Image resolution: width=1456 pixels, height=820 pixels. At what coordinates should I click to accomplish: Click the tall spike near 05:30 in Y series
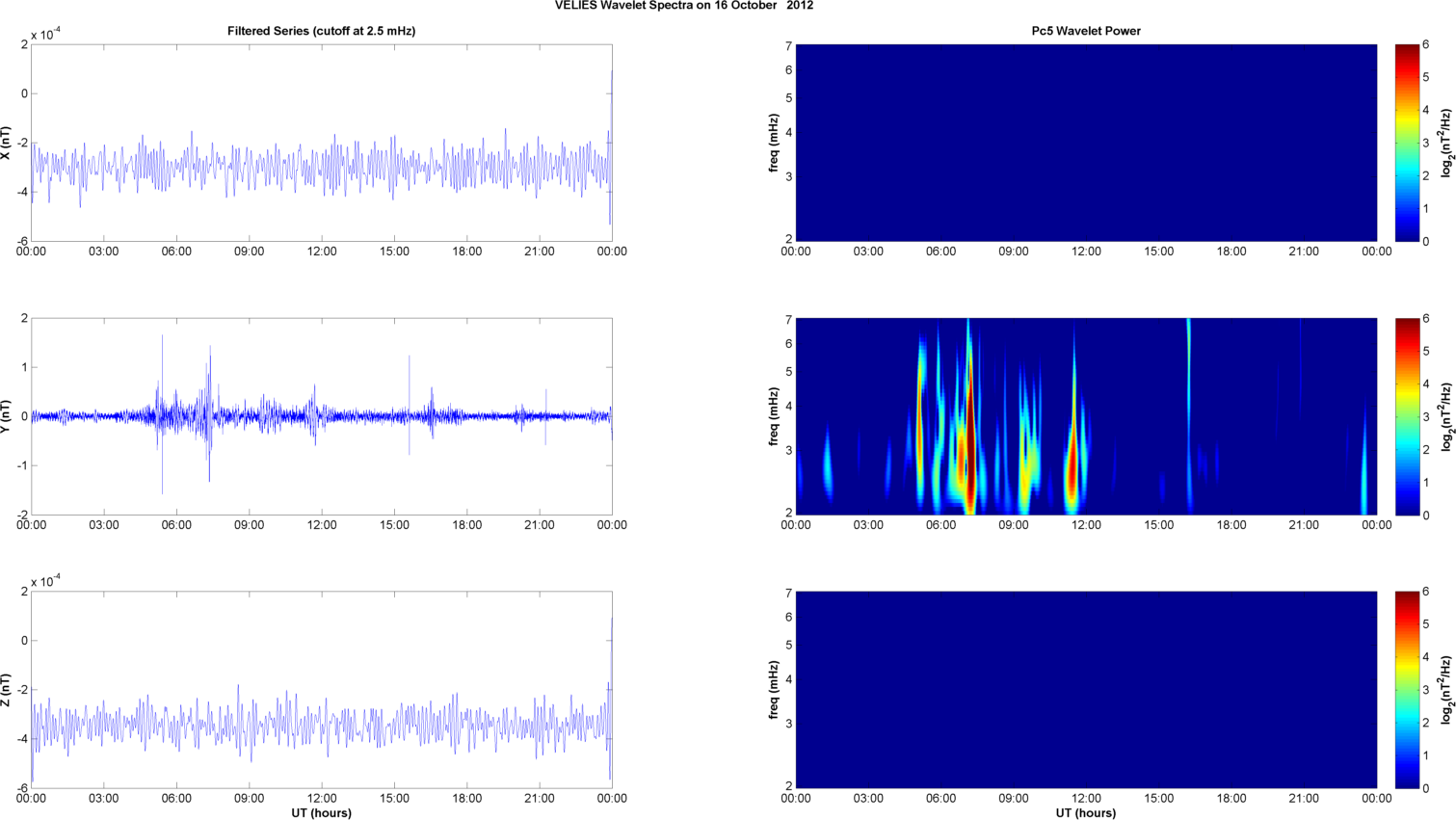coord(162,414)
